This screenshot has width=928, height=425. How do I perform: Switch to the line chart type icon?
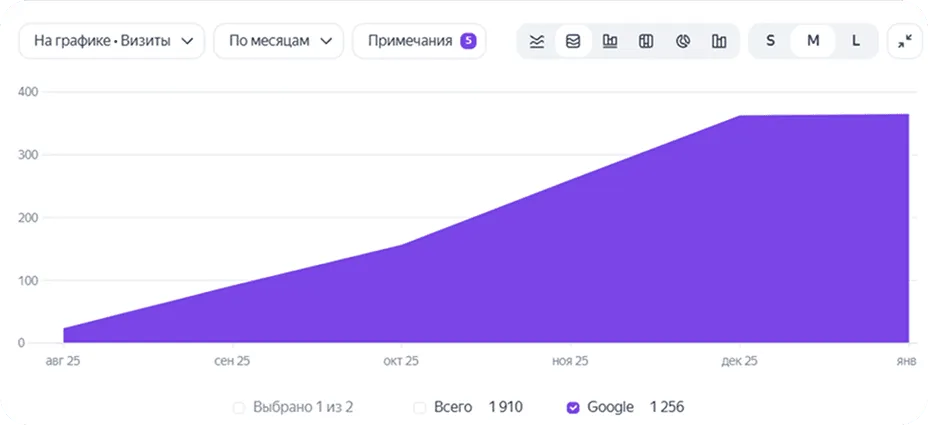(537, 41)
